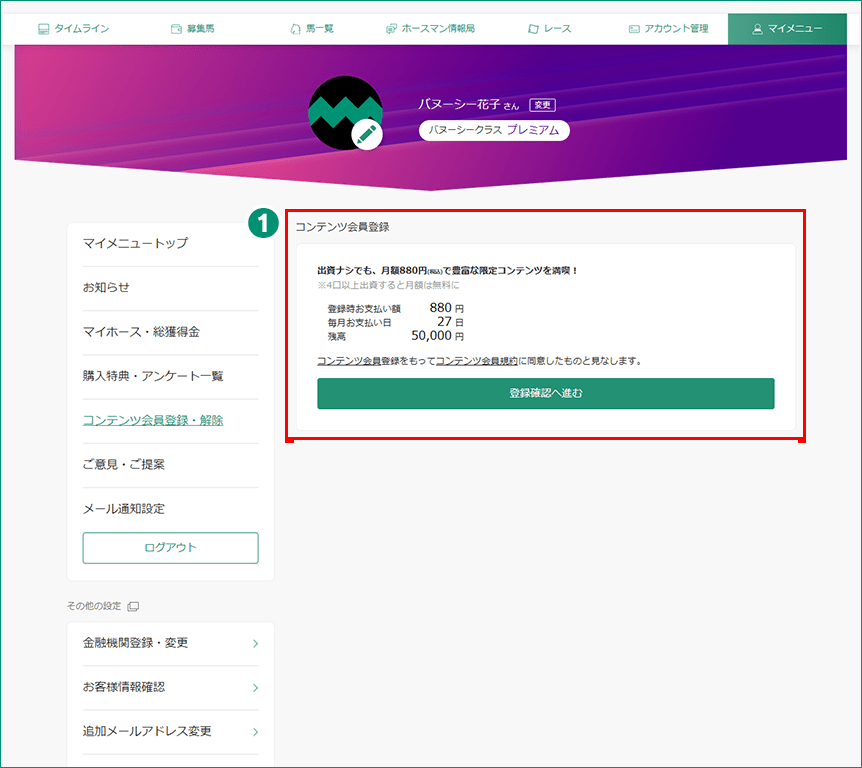862x768 pixels.
Task: Open the コンテンツ会員規約 link
Action: pyautogui.click(x=477, y=361)
